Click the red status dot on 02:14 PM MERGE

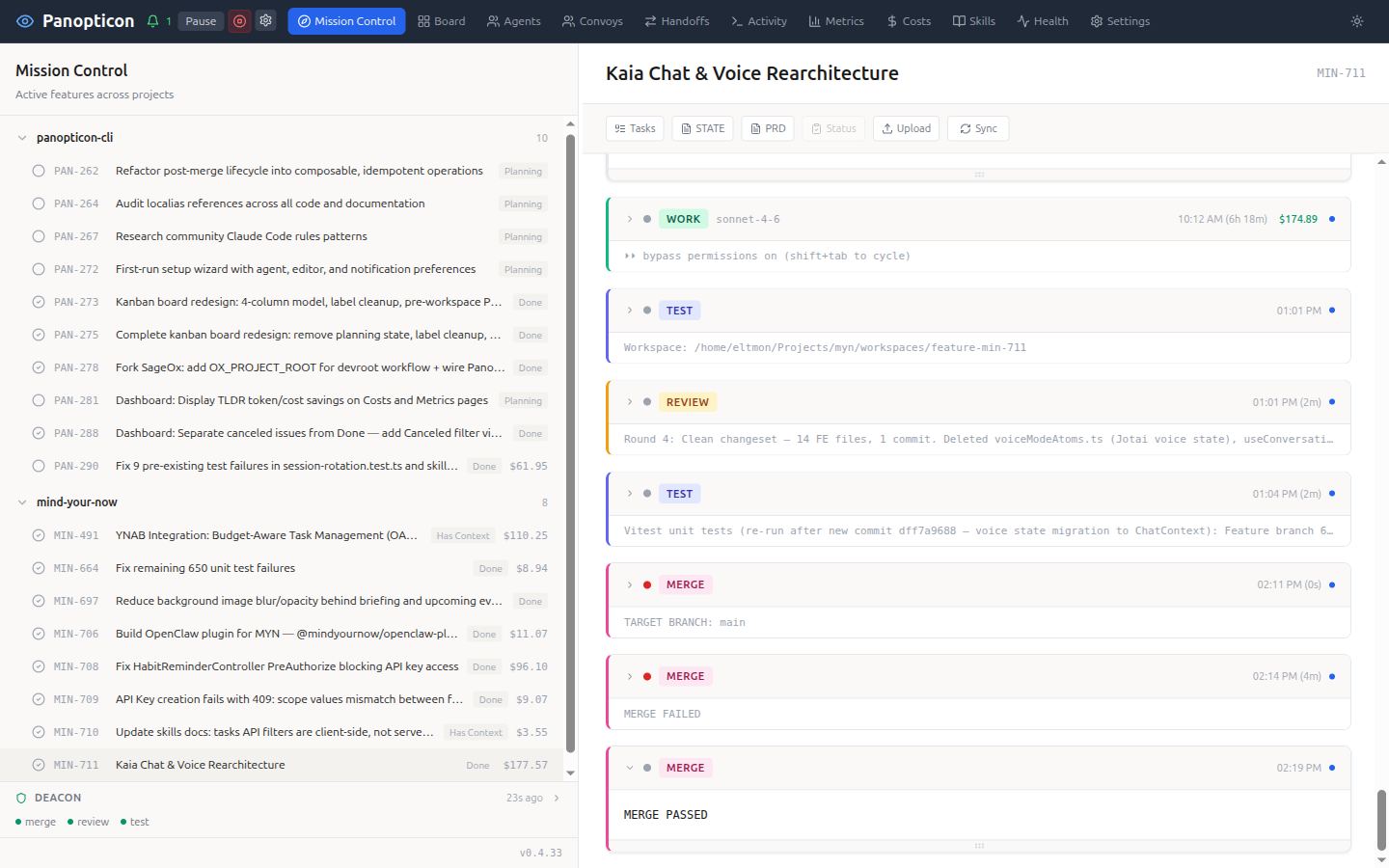647,676
